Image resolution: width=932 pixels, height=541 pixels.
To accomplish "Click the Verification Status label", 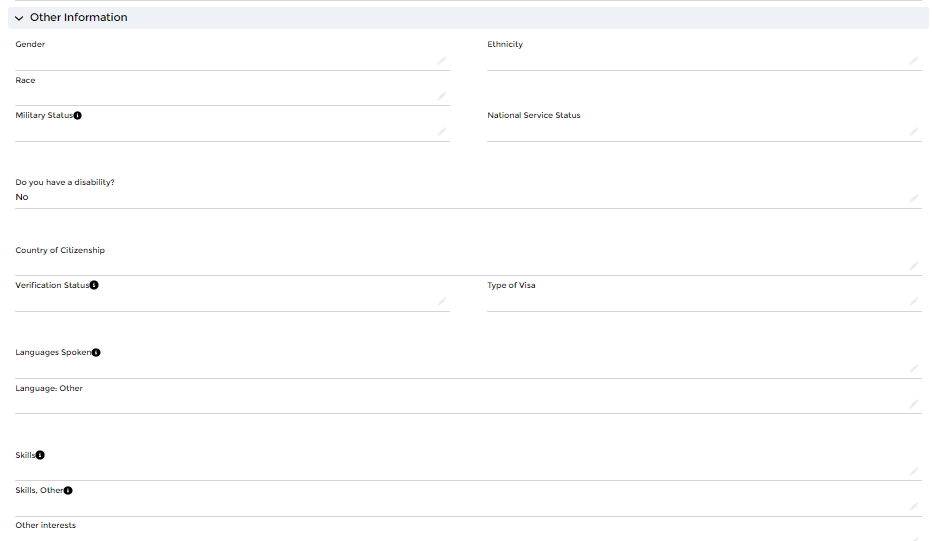I will coord(52,285).
